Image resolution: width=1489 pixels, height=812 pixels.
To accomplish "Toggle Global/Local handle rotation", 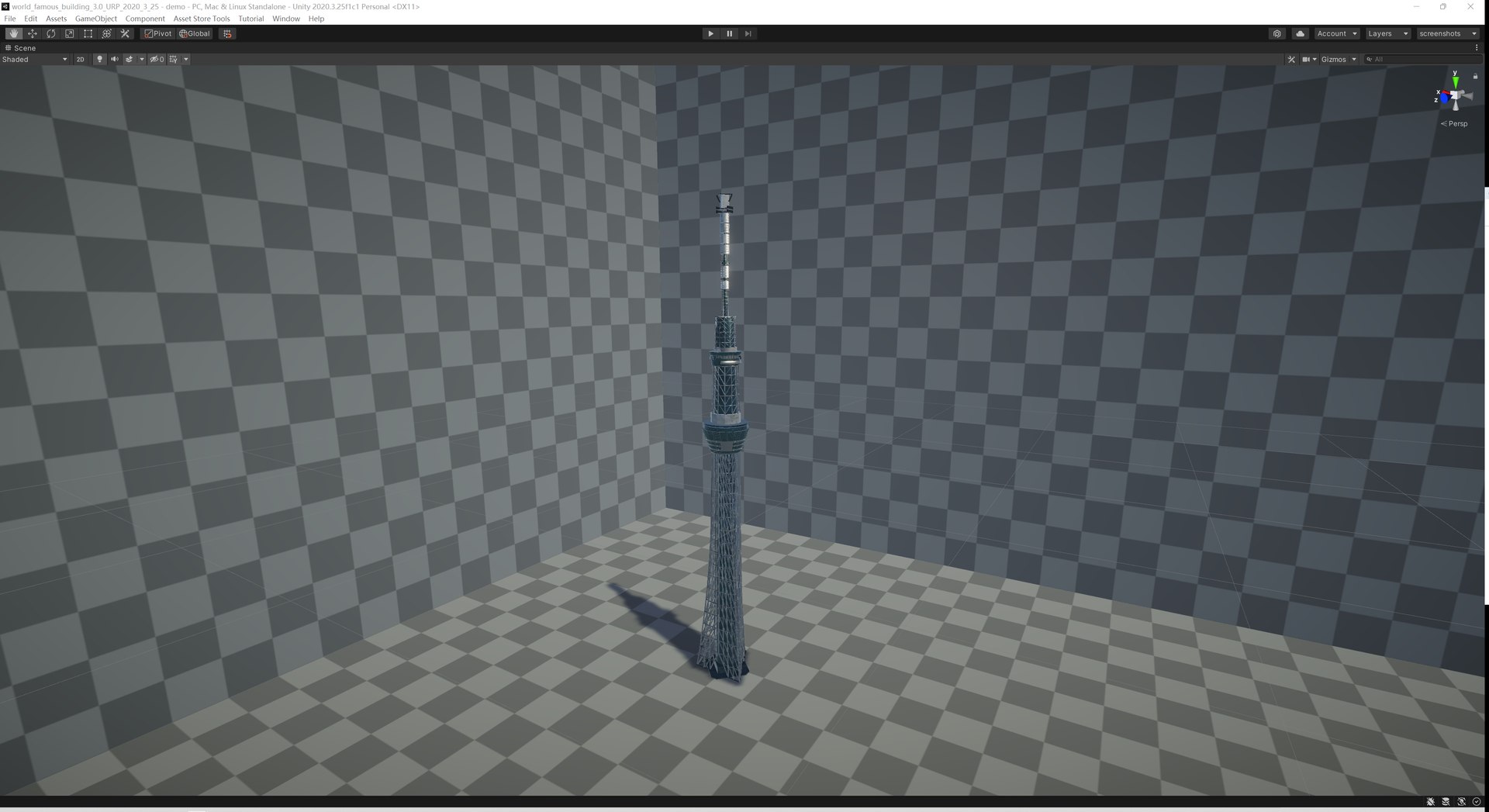I will click(195, 33).
